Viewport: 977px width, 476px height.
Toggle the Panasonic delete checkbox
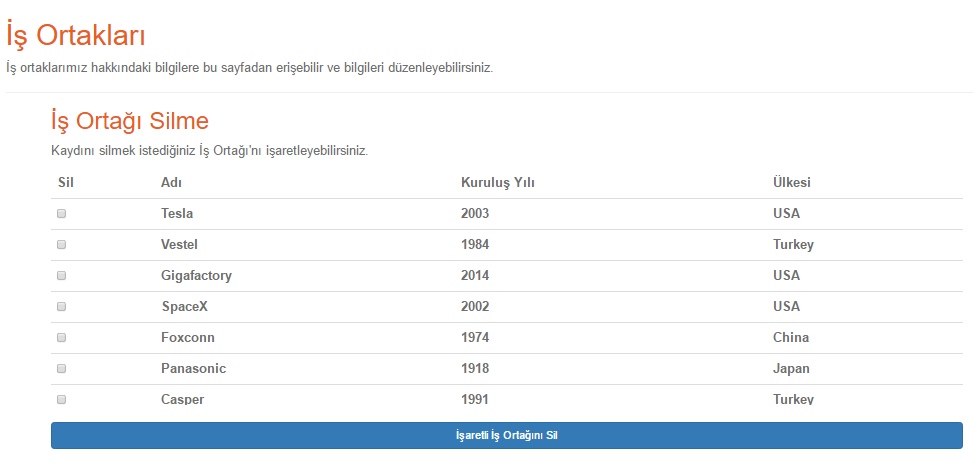(62, 368)
